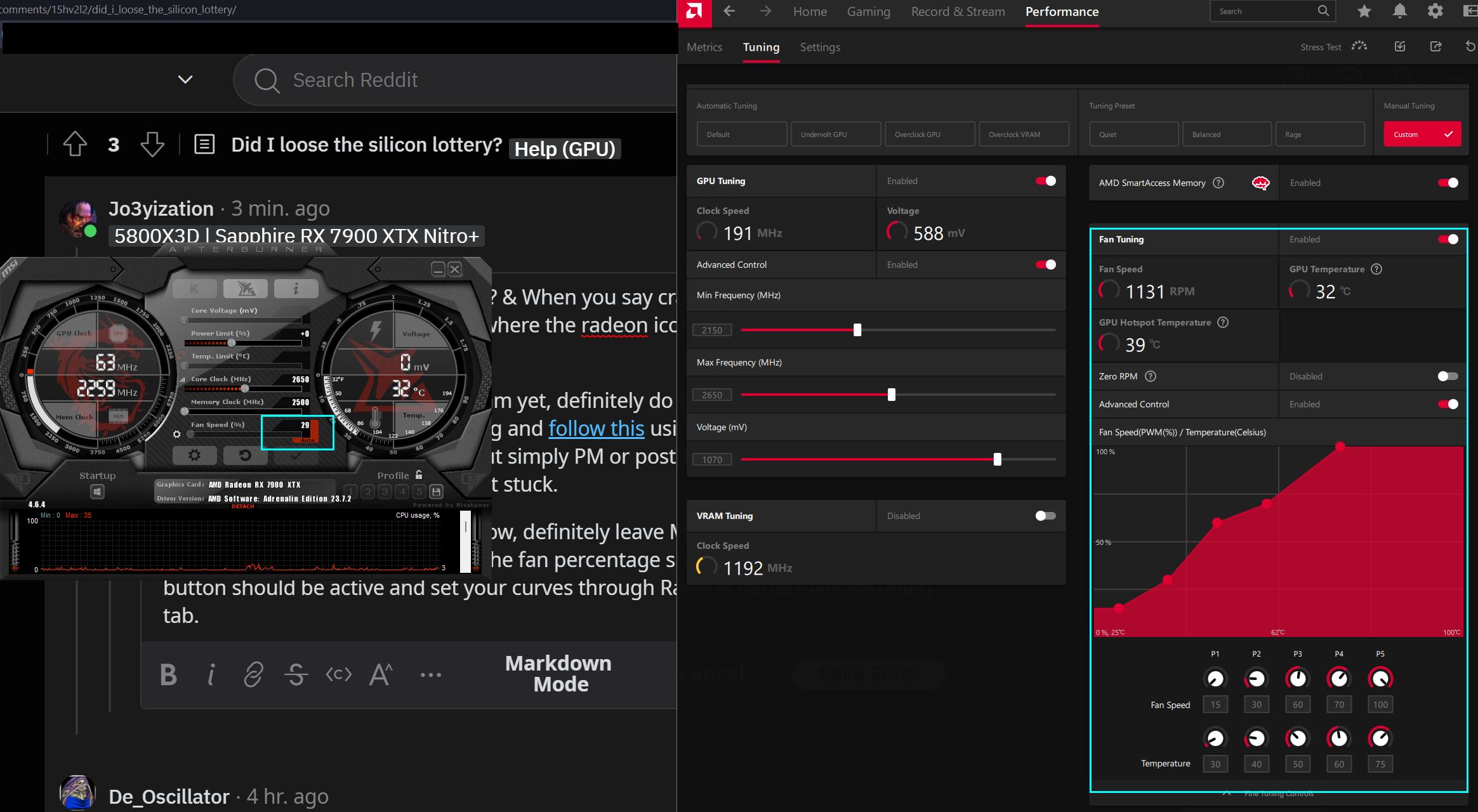Click Afterburner reset arrow button
The height and width of the screenshot is (812, 1478).
coord(245,455)
